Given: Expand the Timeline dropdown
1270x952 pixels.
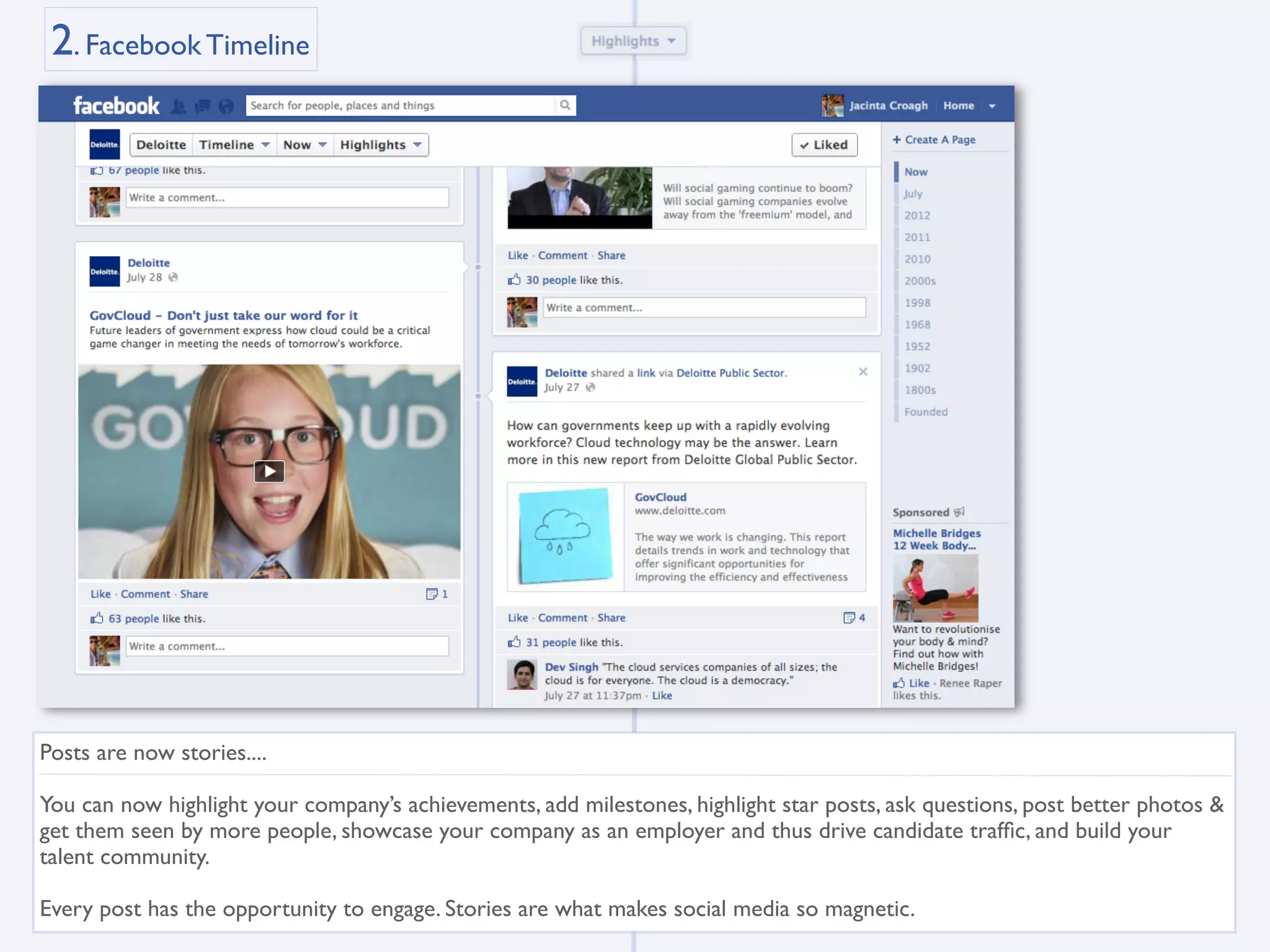Looking at the screenshot, I should click(234, 144).
